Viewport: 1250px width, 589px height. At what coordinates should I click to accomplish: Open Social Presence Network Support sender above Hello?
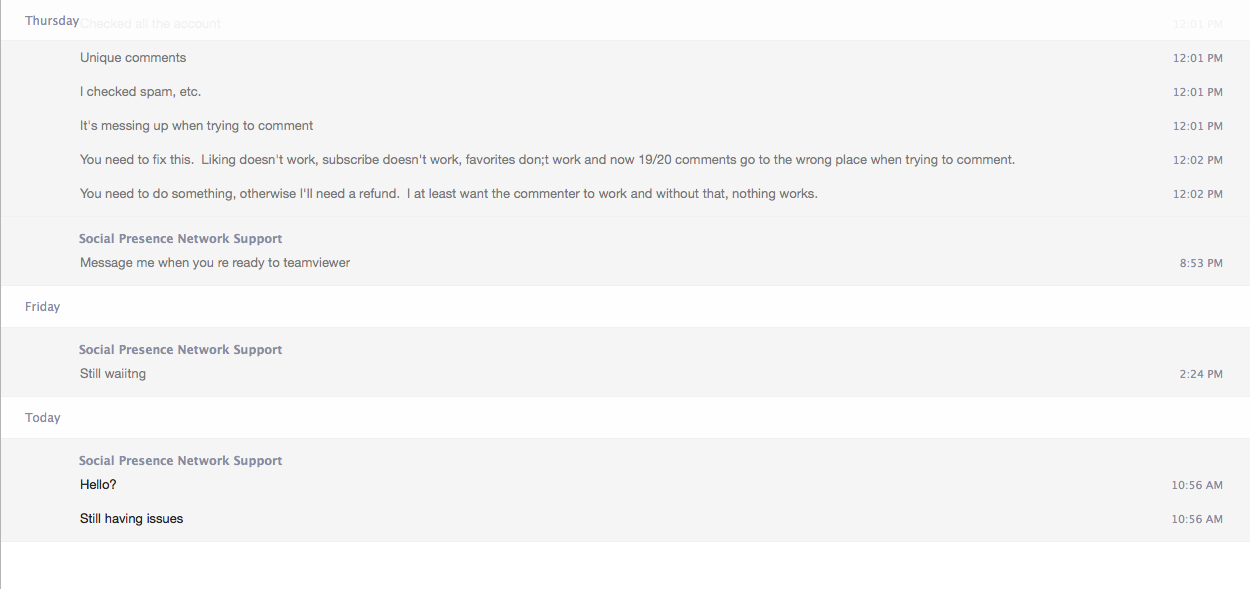pyautogui.click(x=180, y=461)
